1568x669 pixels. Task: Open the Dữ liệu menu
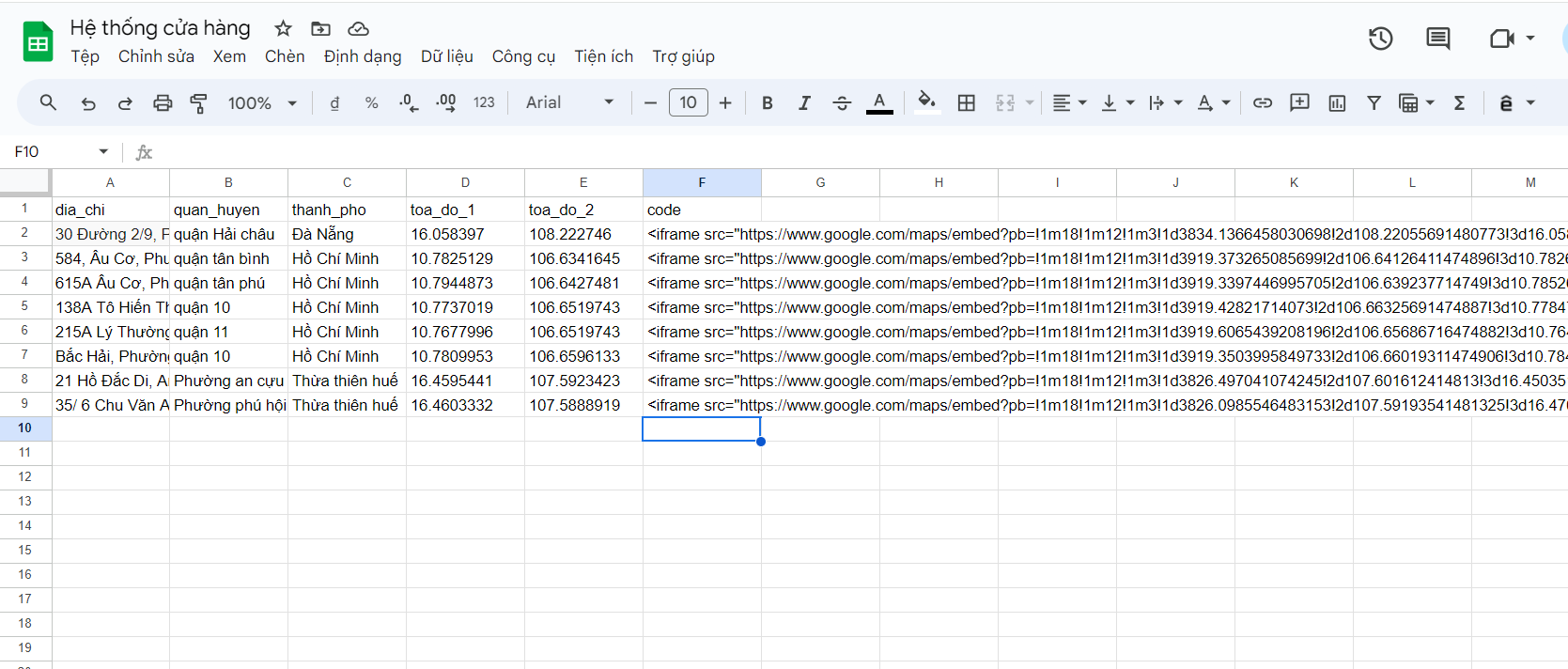pyautogui.click(x=446, y=56)
